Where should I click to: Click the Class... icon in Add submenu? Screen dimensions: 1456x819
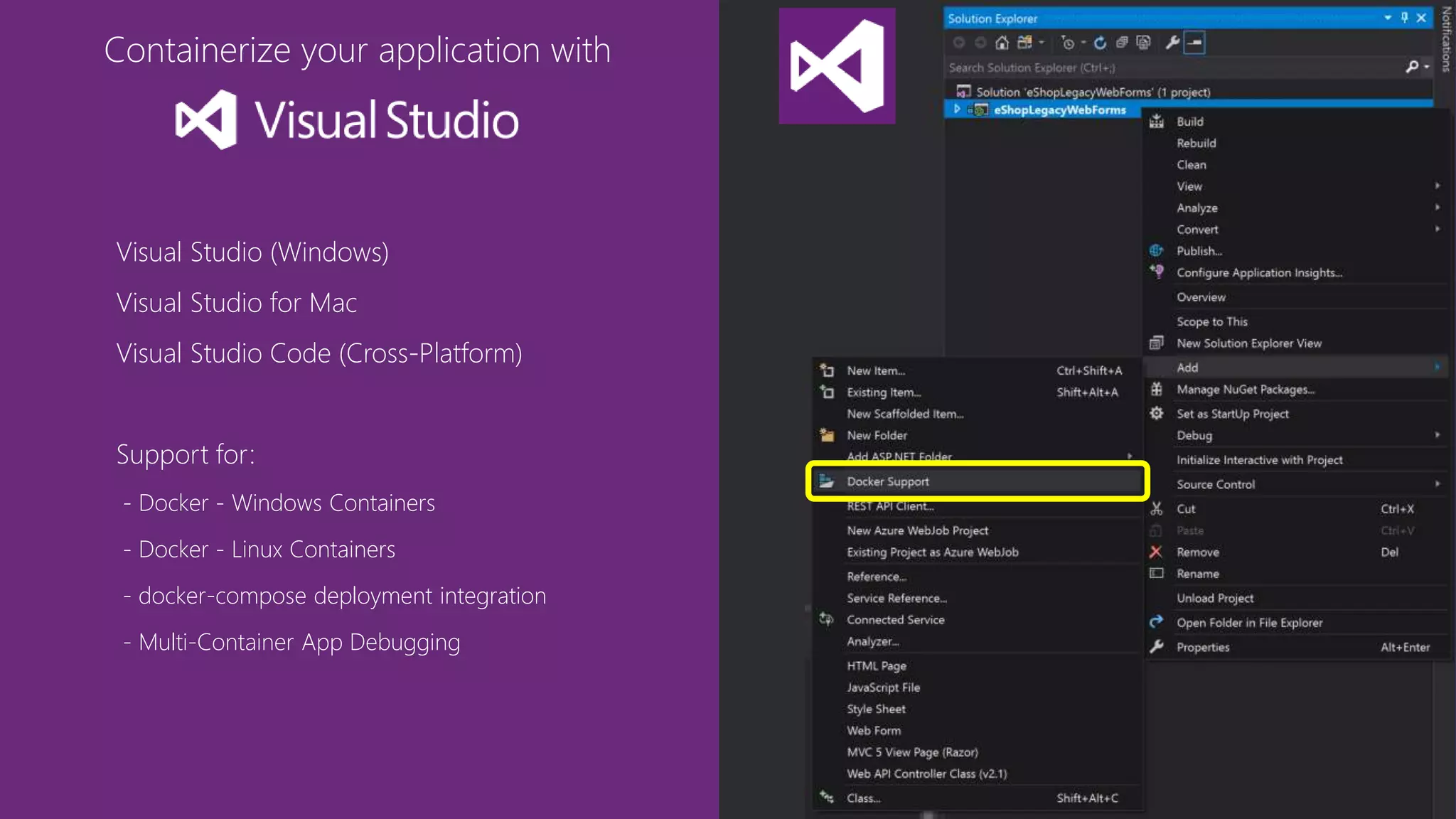point(826,798)
